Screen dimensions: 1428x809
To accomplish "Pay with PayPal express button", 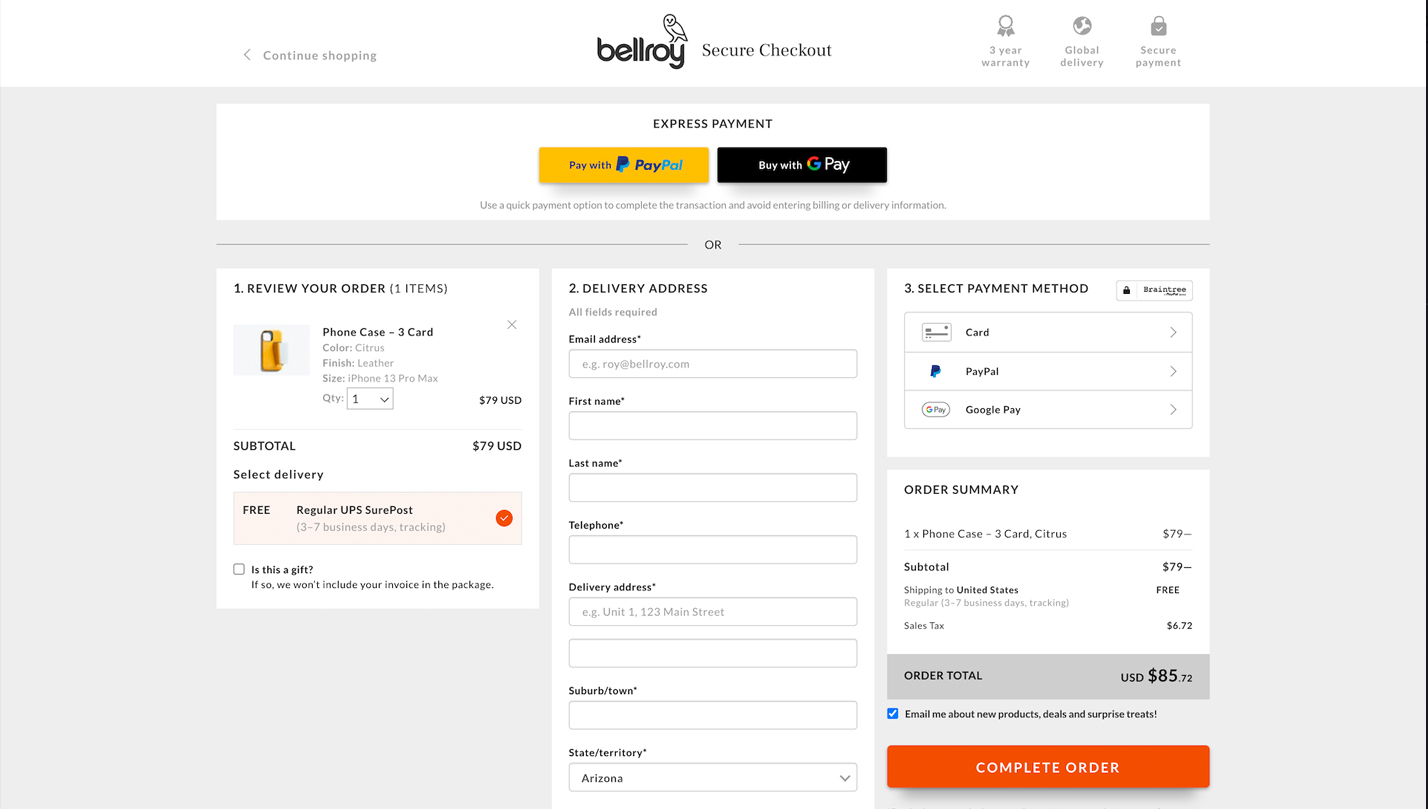I will (624, 165).
